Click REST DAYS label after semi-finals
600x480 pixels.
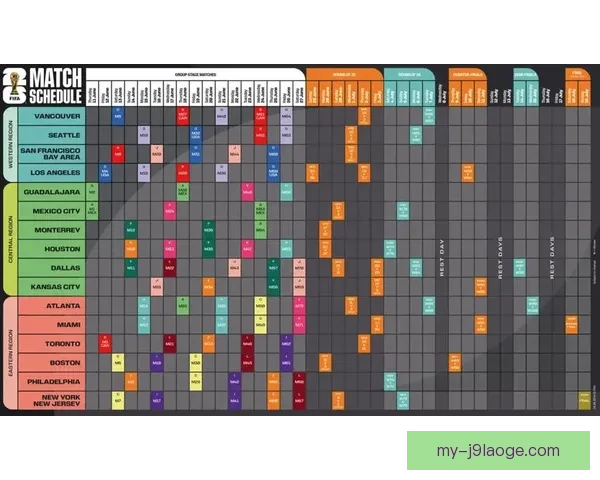click(x=551, y=258)
